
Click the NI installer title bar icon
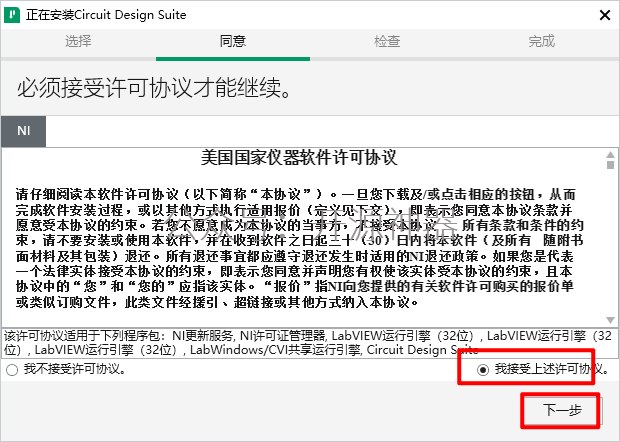[12, 15]
